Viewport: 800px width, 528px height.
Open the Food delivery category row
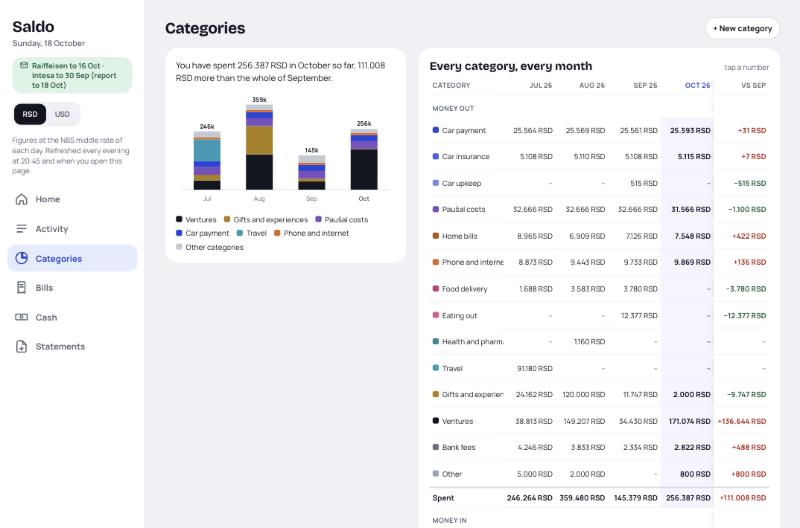click(599, 289)
